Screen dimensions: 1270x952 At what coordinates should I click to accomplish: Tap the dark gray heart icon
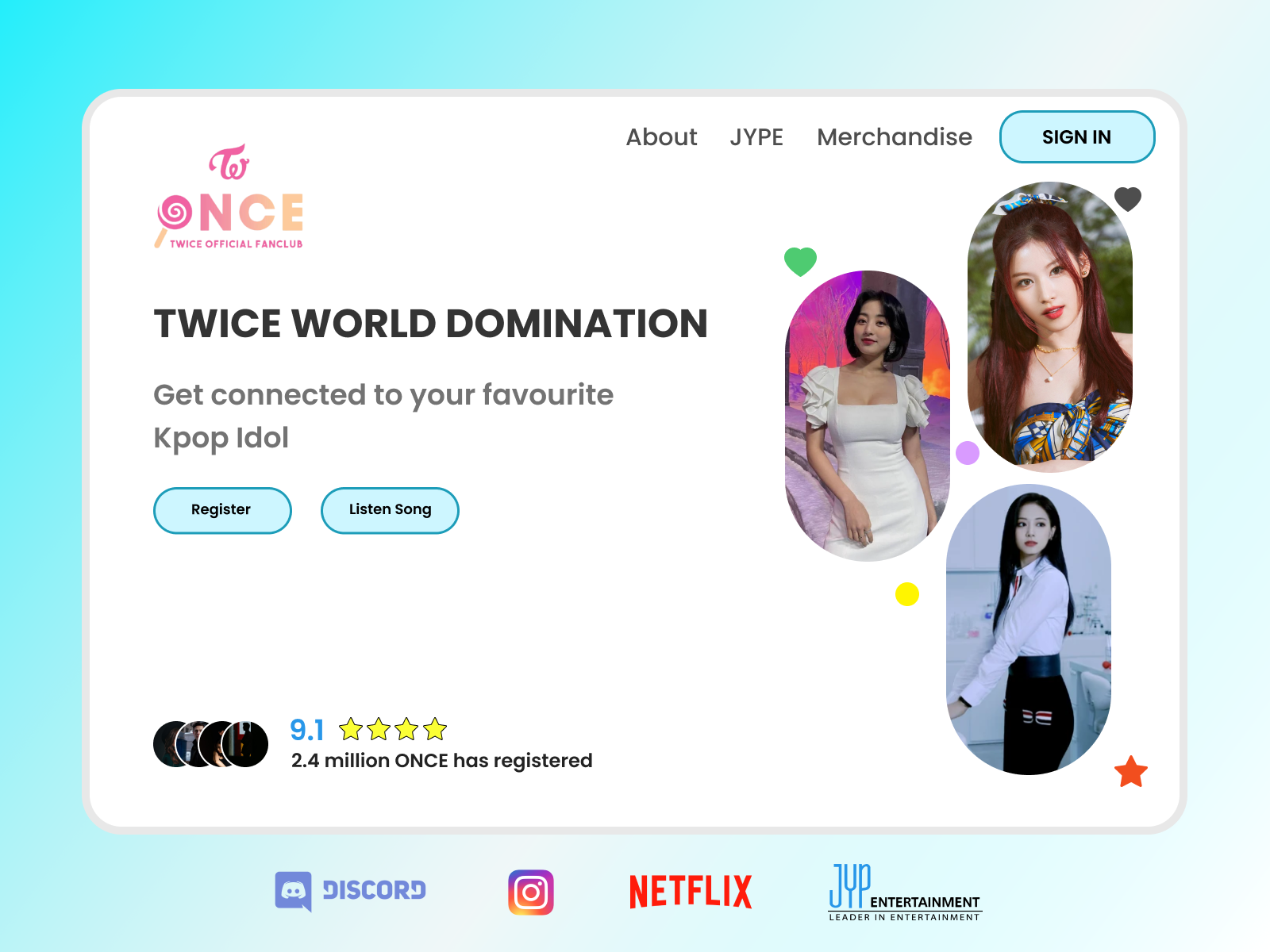(1128, 199)
